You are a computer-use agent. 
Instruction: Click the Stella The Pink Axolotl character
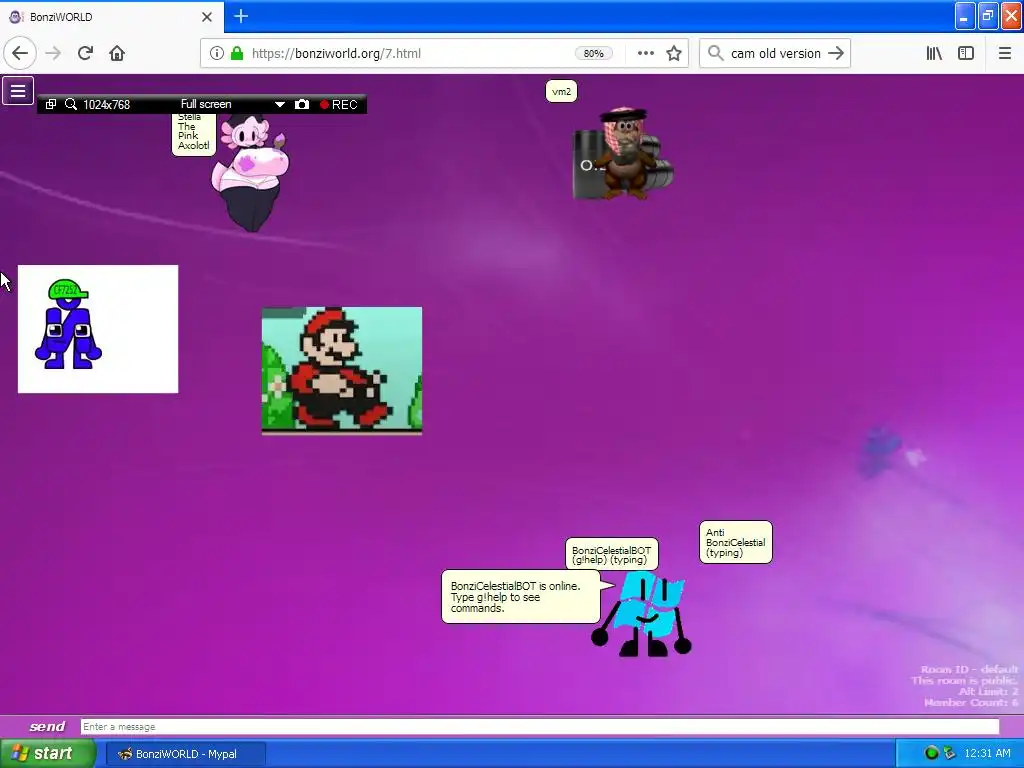pos(251,173)
